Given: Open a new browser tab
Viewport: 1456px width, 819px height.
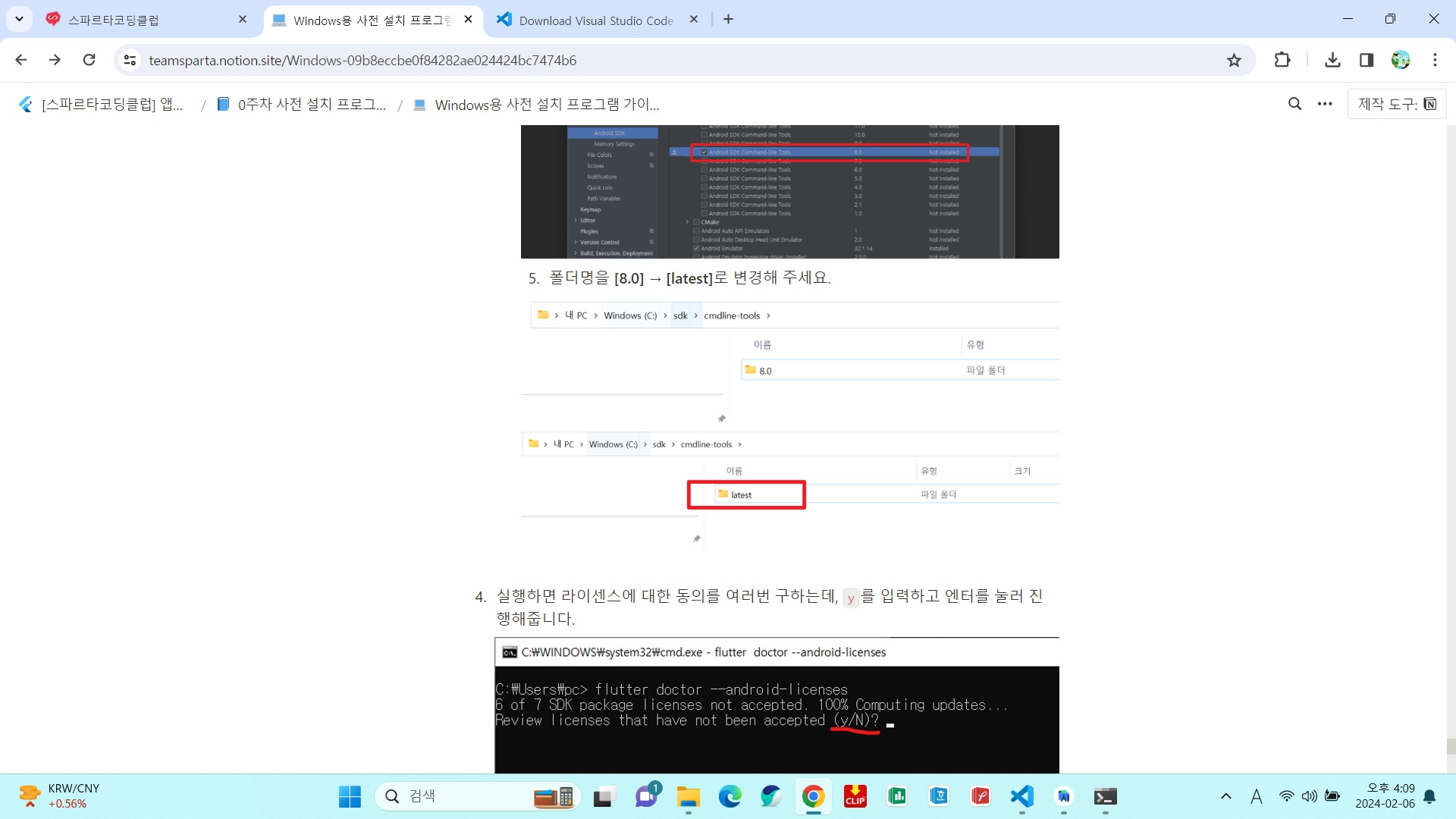Looking at the screenshot, I should click(729, 20).
